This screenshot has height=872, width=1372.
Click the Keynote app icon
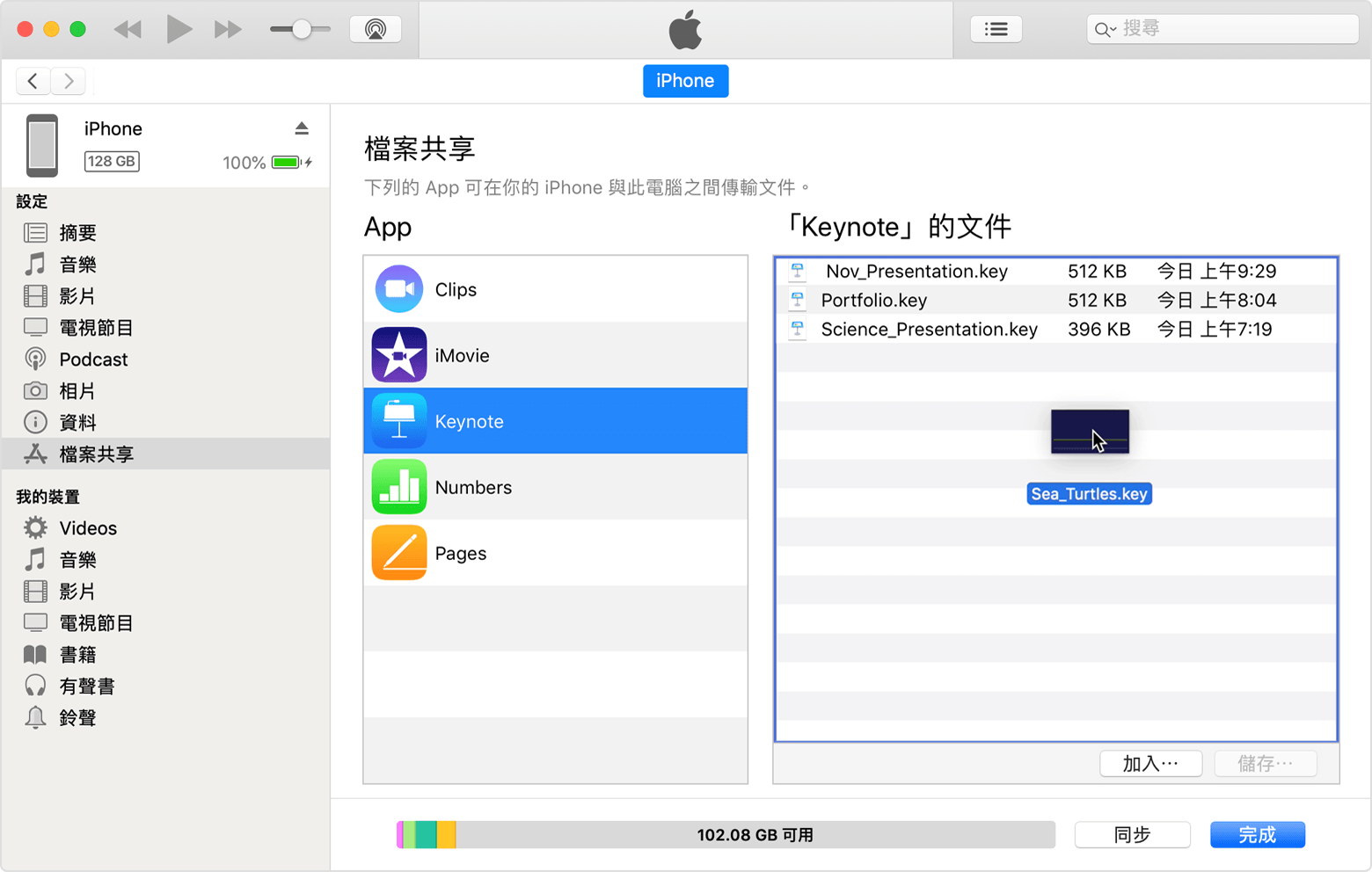click(x=399, y=421)
